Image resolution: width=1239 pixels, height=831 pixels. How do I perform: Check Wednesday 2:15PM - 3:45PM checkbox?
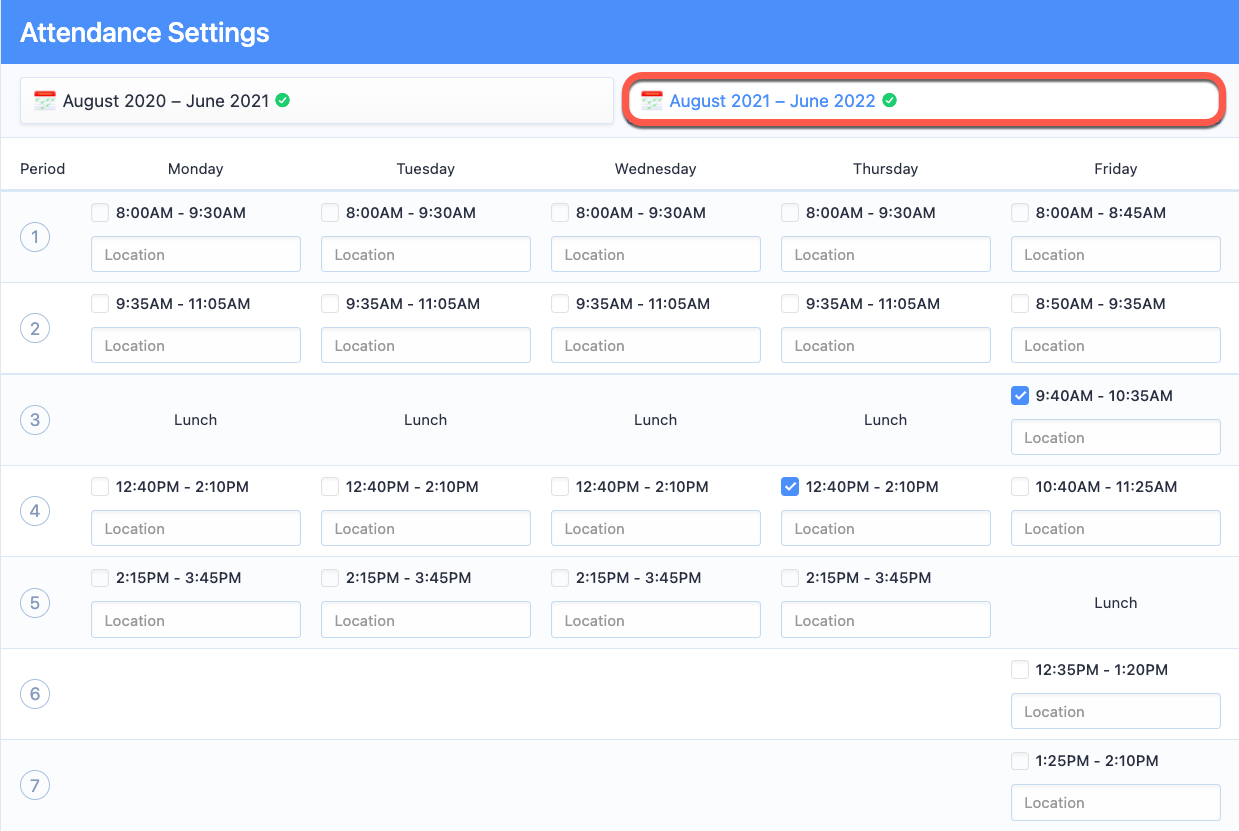point(560,578)
